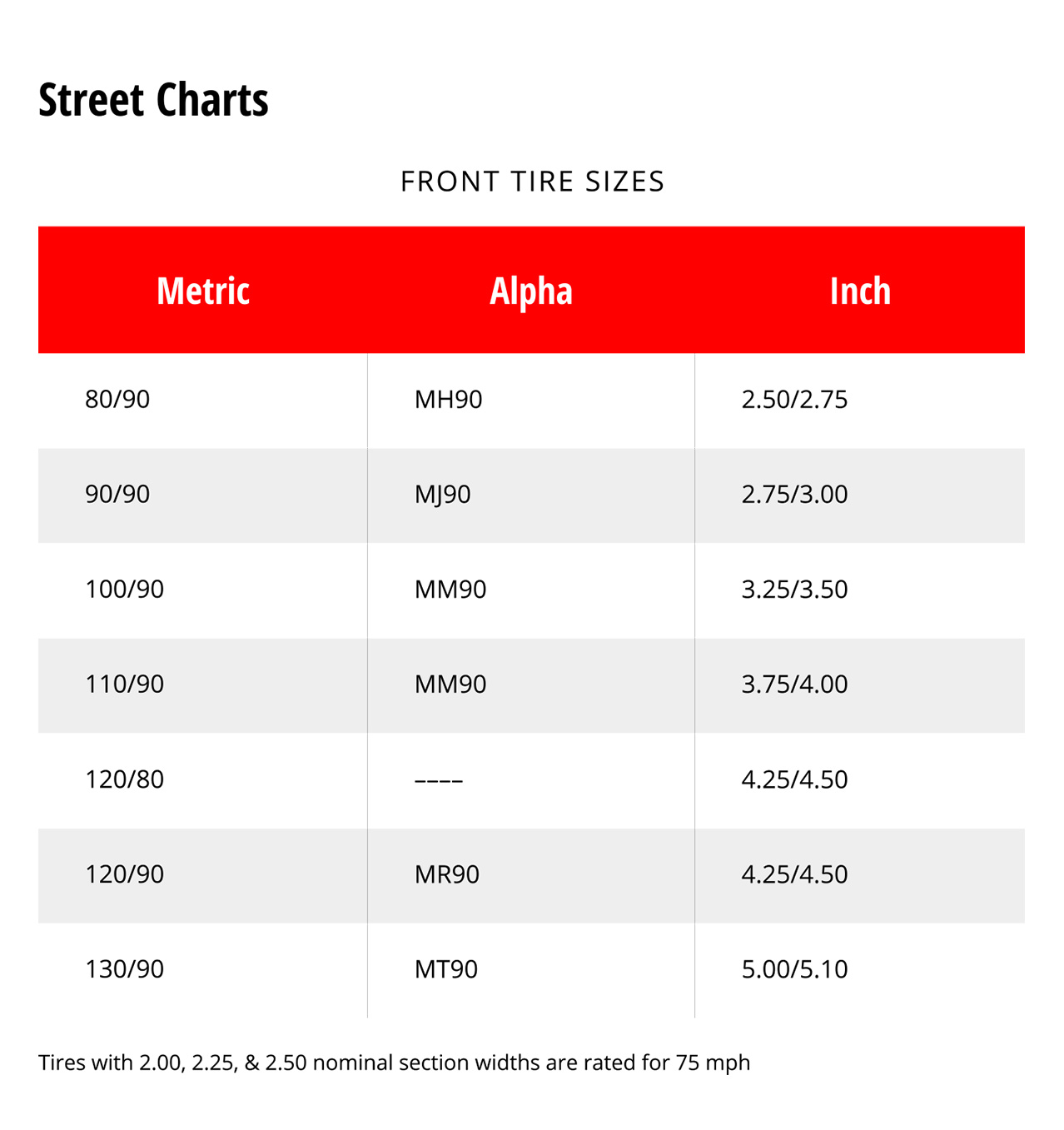Click the FRONT TIRE SIZES title

pyautogui.click(x=532, y=182)
